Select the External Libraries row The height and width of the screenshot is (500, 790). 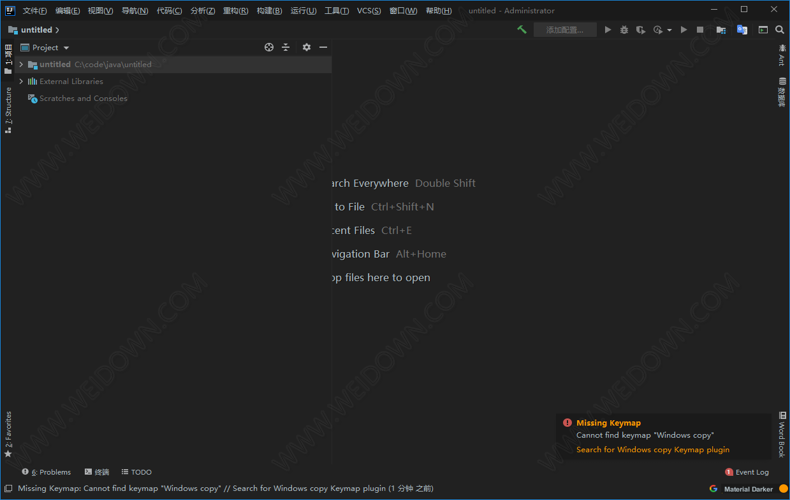coord(173,81)
